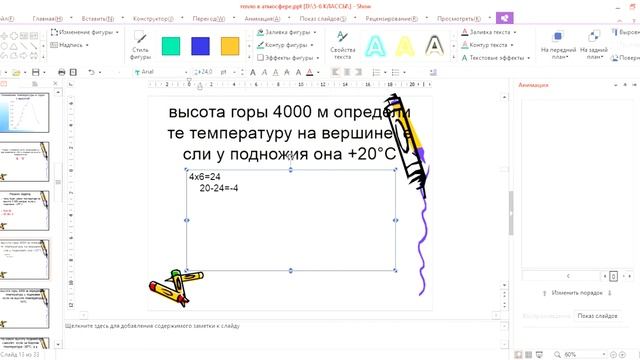Bring shape to front (На передний план)

point(558,45)
